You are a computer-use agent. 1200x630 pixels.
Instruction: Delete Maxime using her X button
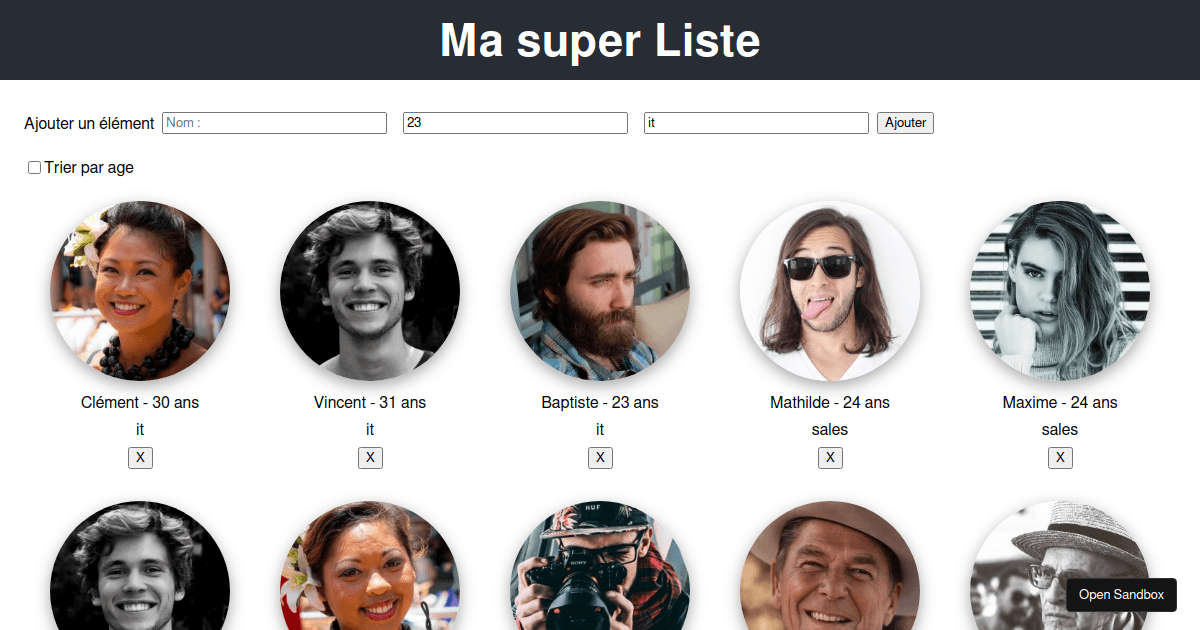[1060, 457]
